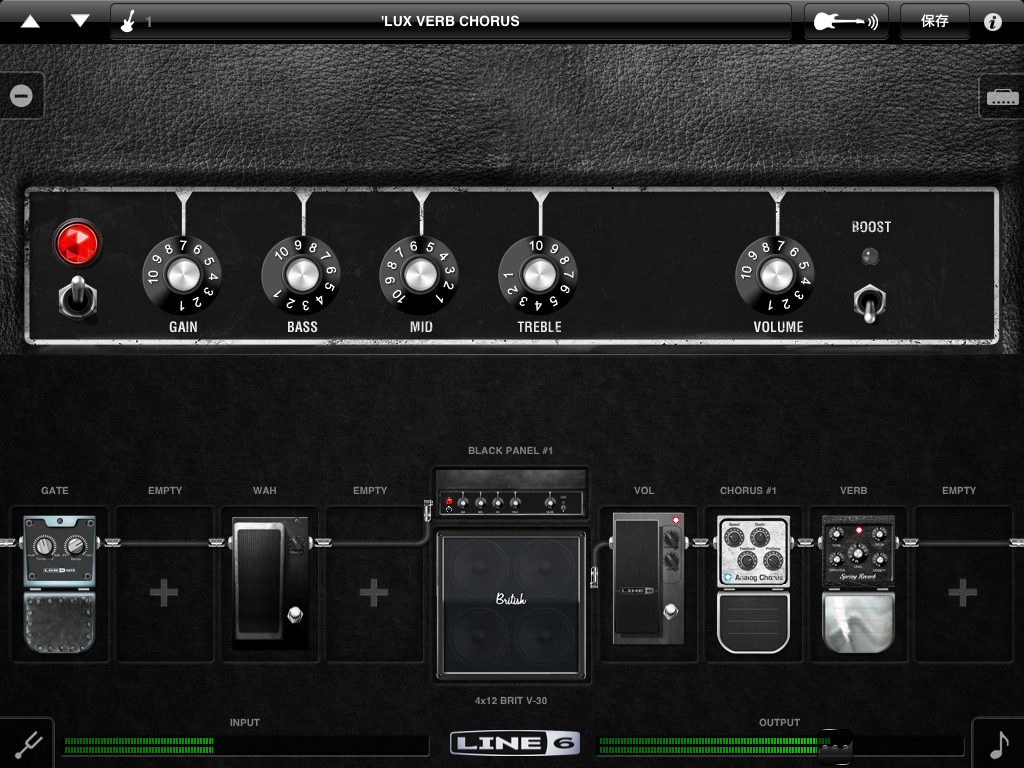Select the GATE pedal
Viewport: 1024px width, 768px height.
59,584
